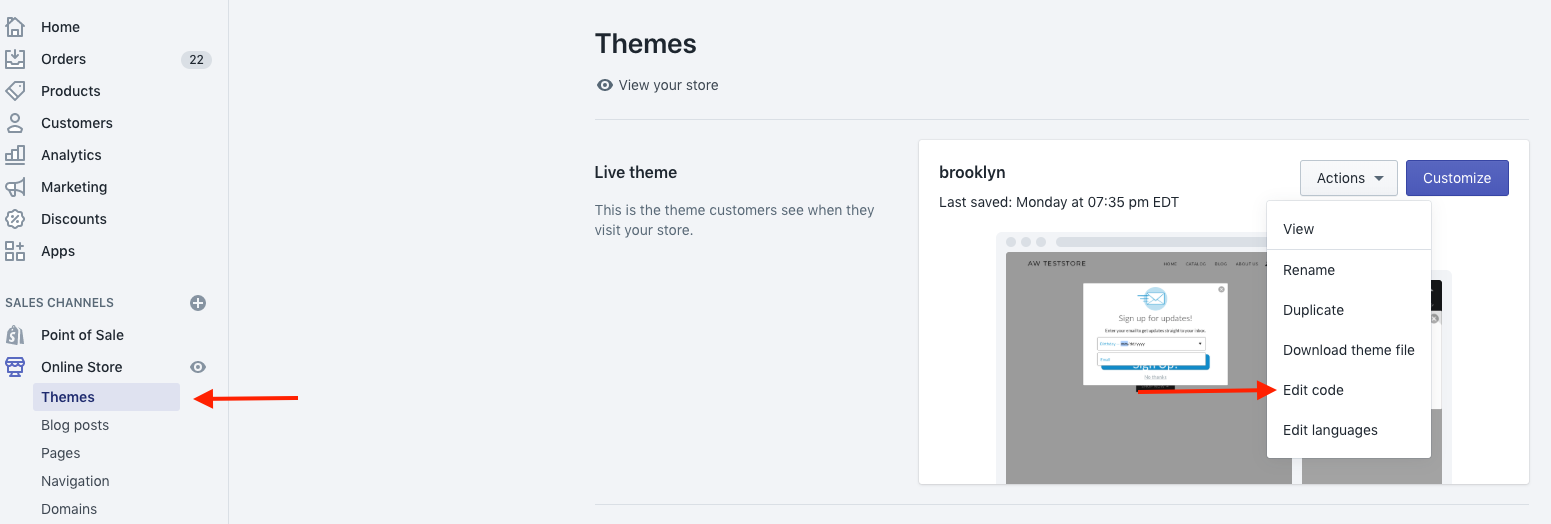The height and width of the screenshot is (524, 1551).
Task: Select Duplicate in the Actions menu
Action: coord(1313,310)
